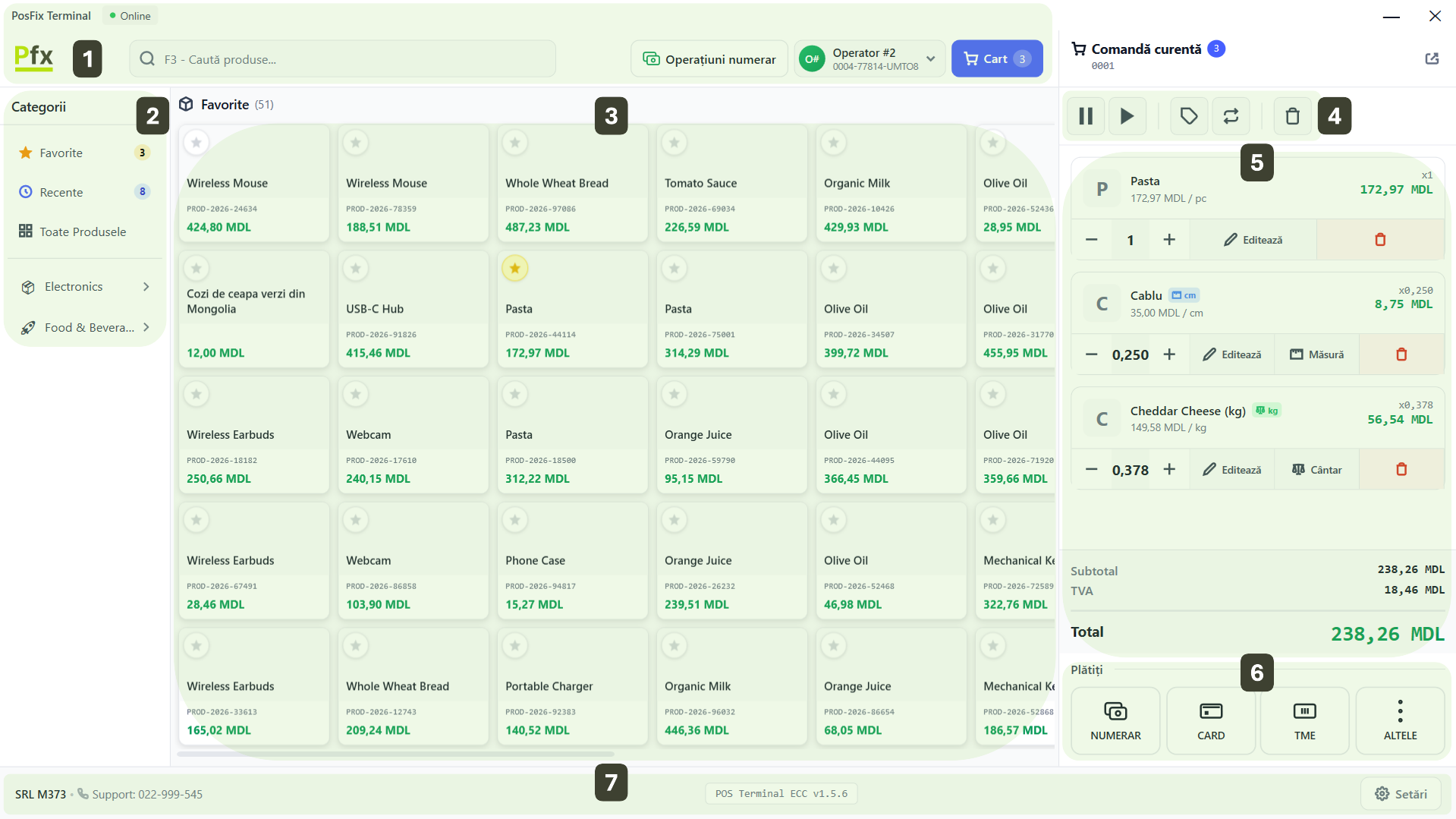This screenshot has width=1456, height=819.
Task: Open order in external window icon
Action: (1432, 58)
